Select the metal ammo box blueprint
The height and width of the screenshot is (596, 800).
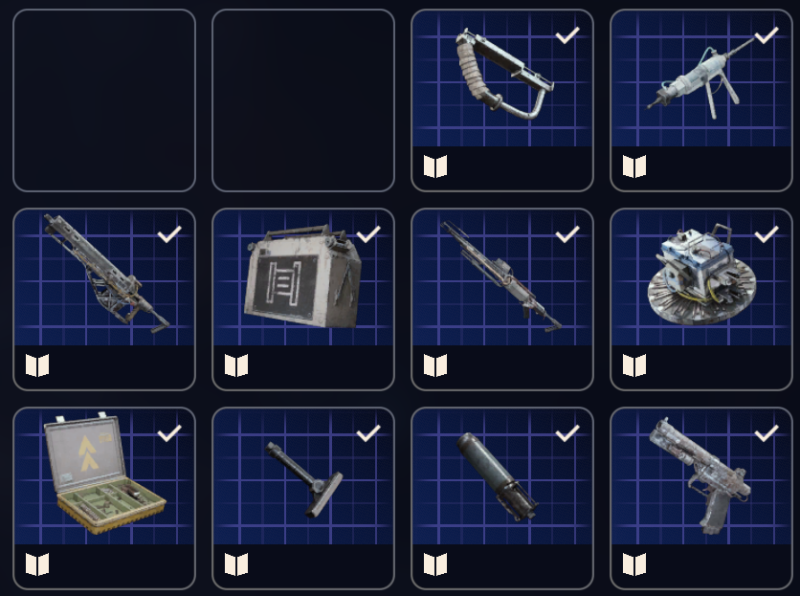303,300
